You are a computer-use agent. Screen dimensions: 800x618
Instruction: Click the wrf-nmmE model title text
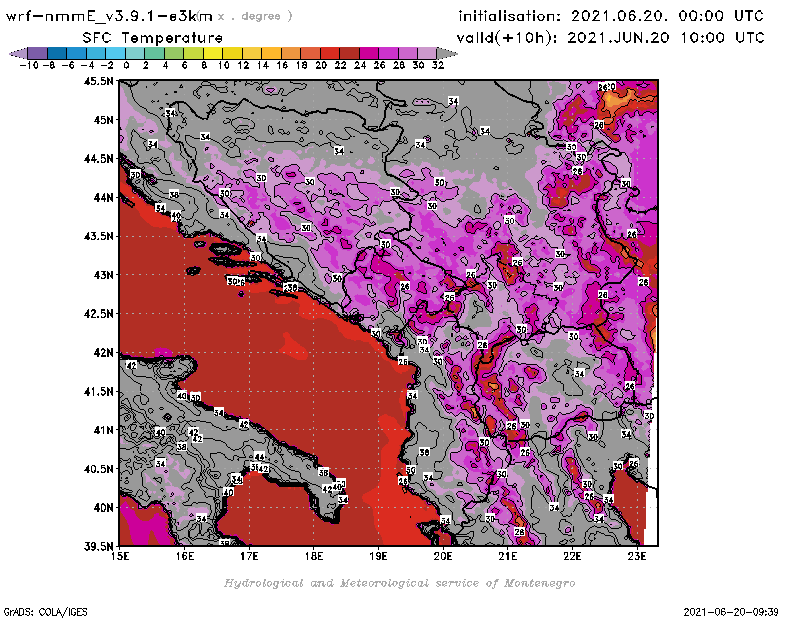[110, 16]
